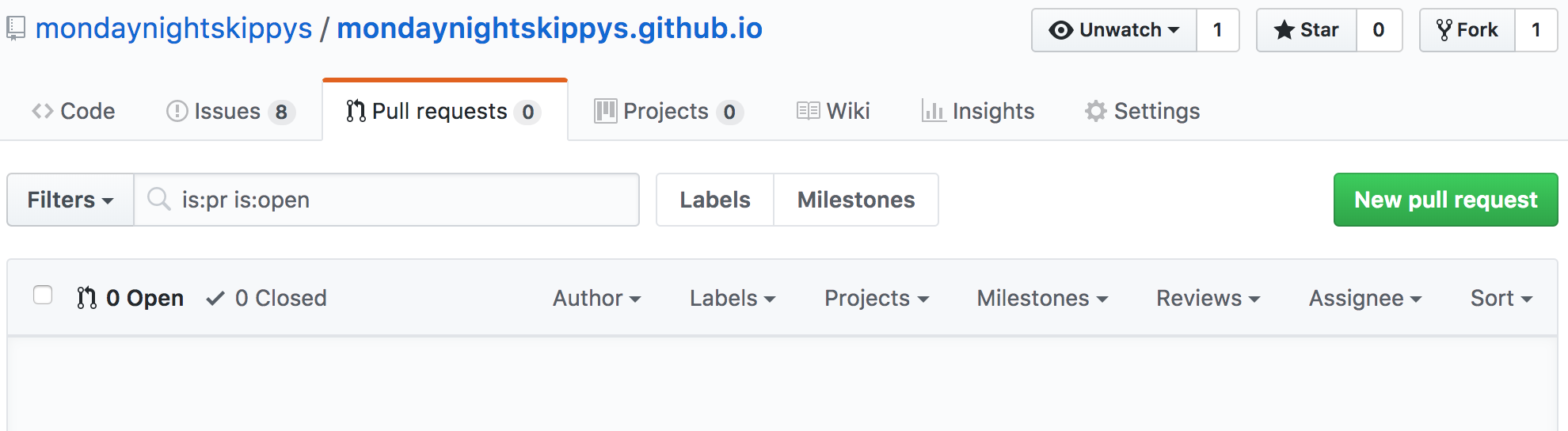This screenshot has width=1568, height=431.
Task: Open the Insights tab
Action: tap(978, 111)
